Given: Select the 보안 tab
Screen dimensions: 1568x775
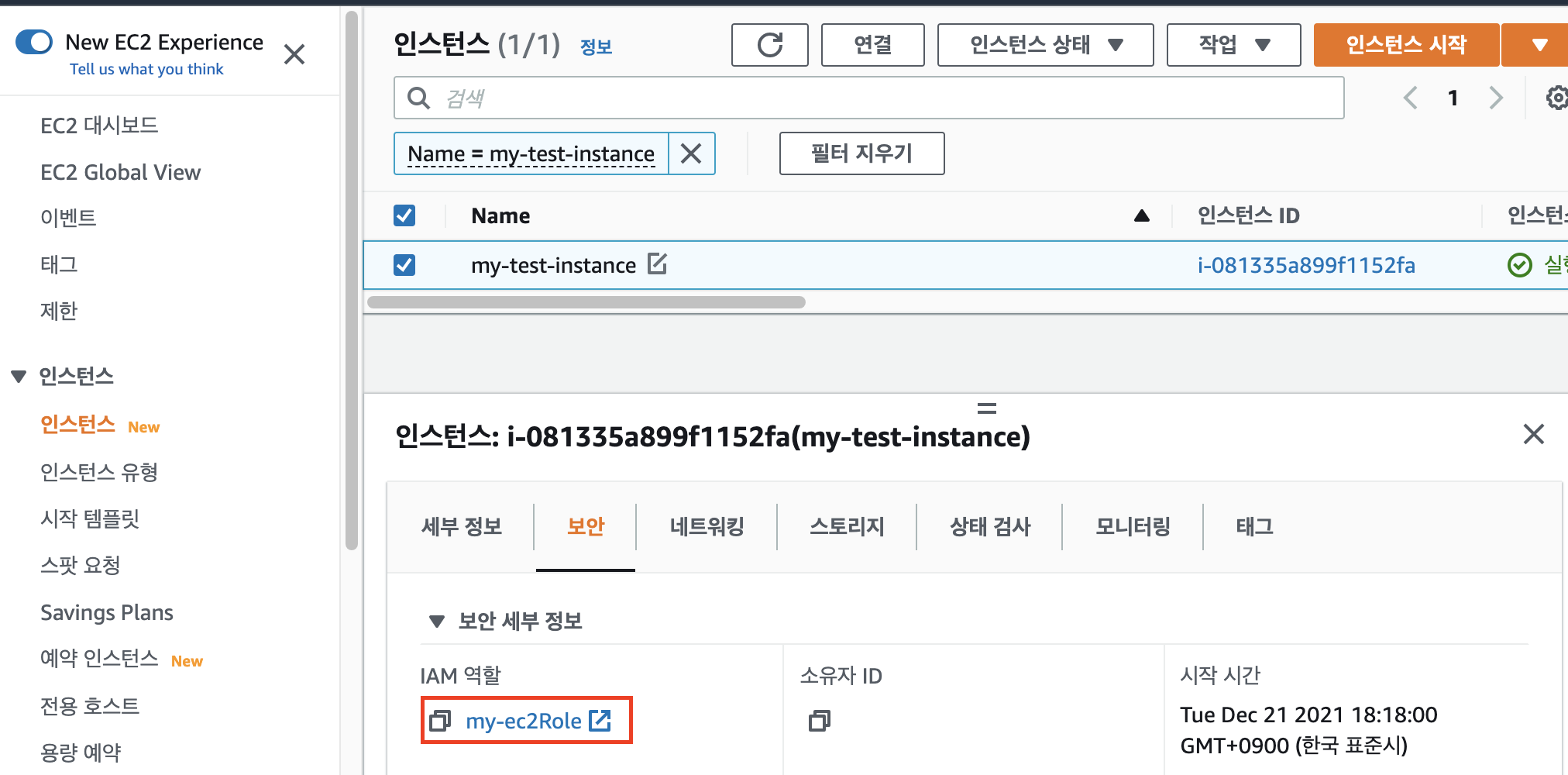Looking at the screenshot, I should pos(586,526).
